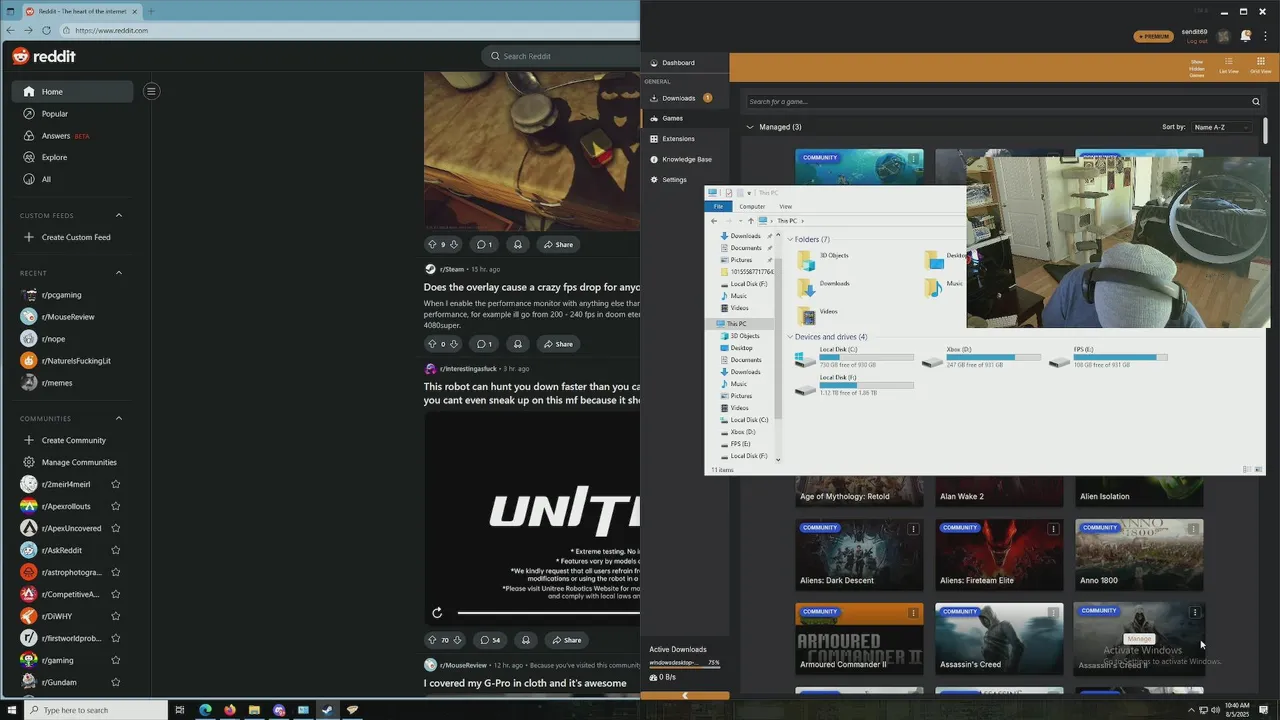
Task: Seek within Reddit Unitree video progress bar
Action: pyautogui.click(x=548, y=613)
